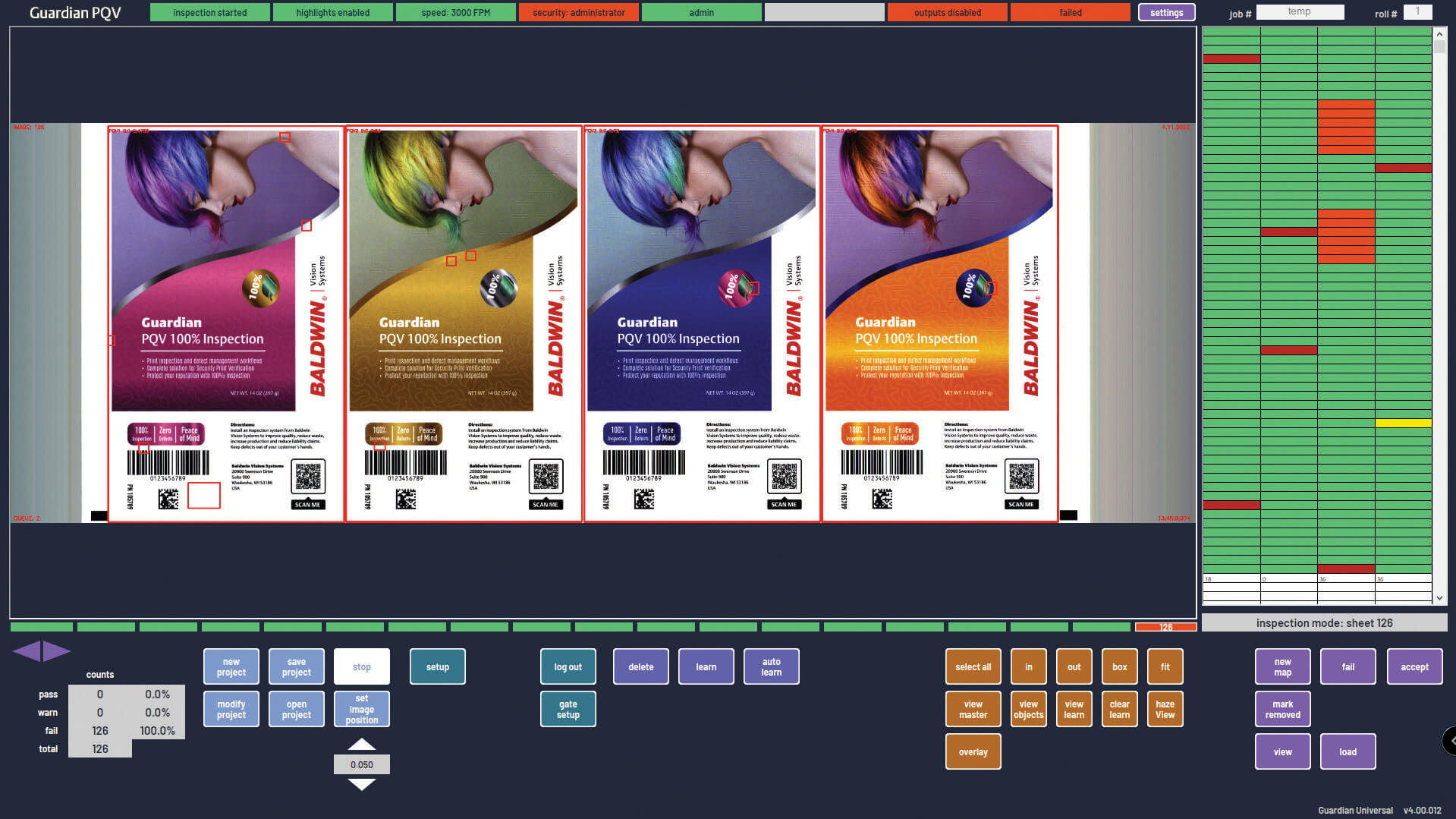Click the left purple arrow to go back

[27, 650]
